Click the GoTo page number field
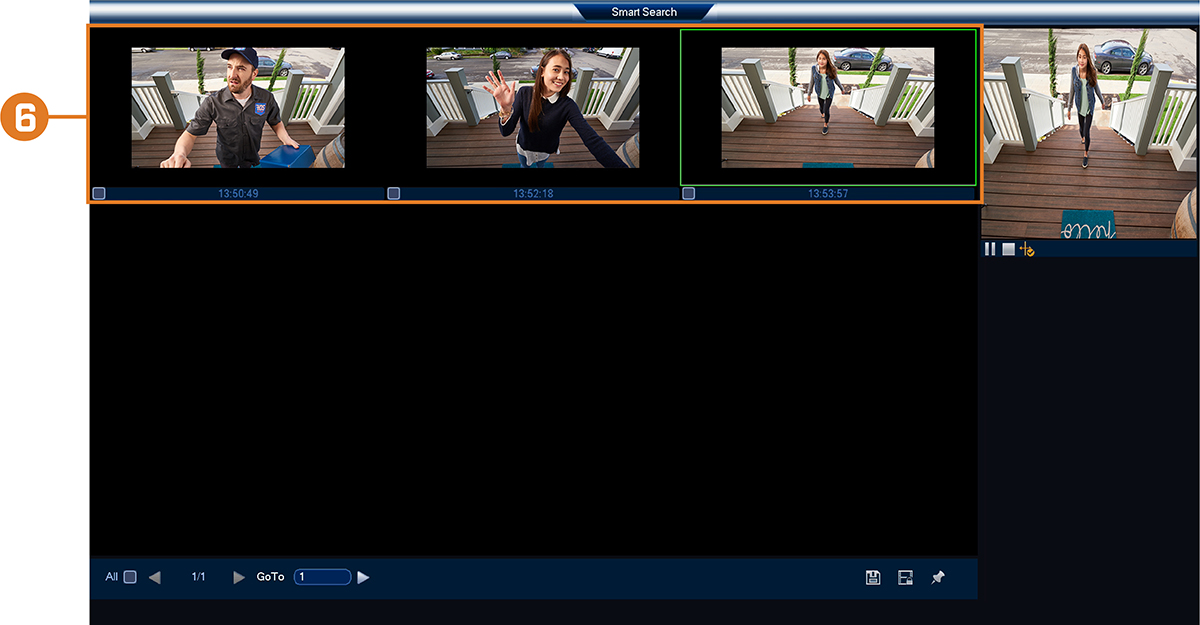The width and height of the screenshot is (1200, 625). (323, 577)
